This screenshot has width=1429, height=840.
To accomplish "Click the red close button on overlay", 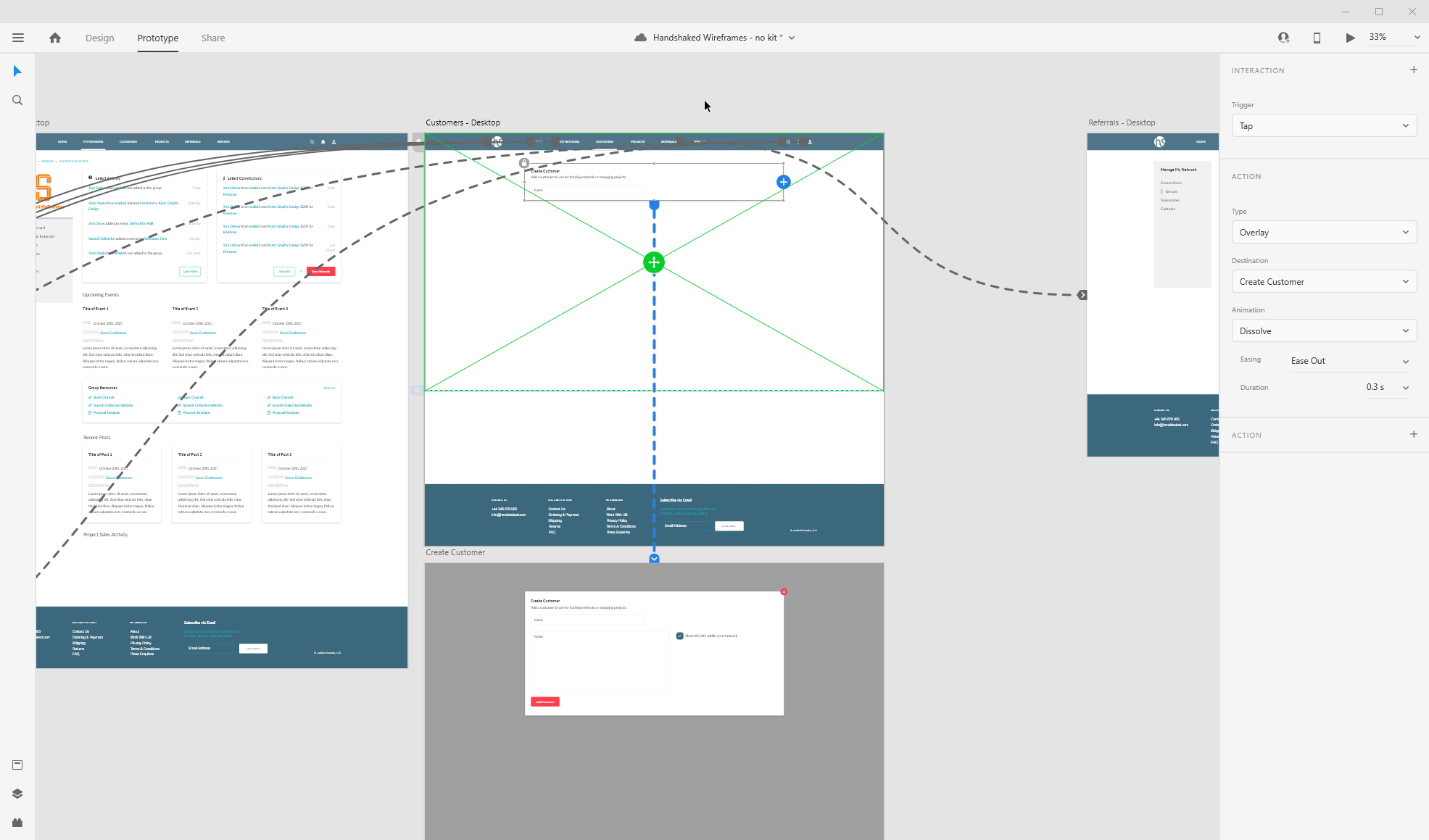I will point(784,592).
